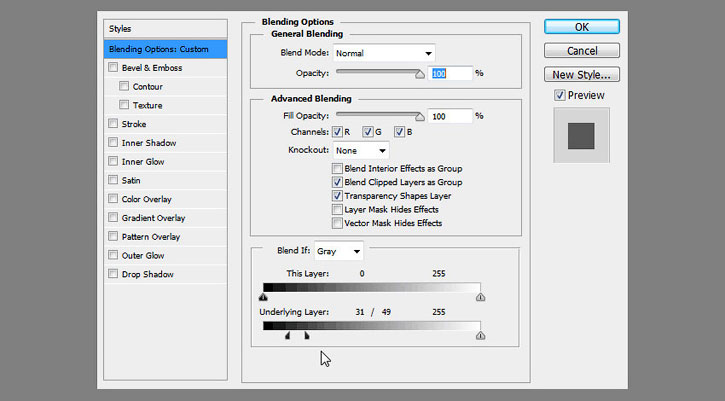Open the Knockout dropdown
This screenshot has height=401, width=725.
(361, 151)
